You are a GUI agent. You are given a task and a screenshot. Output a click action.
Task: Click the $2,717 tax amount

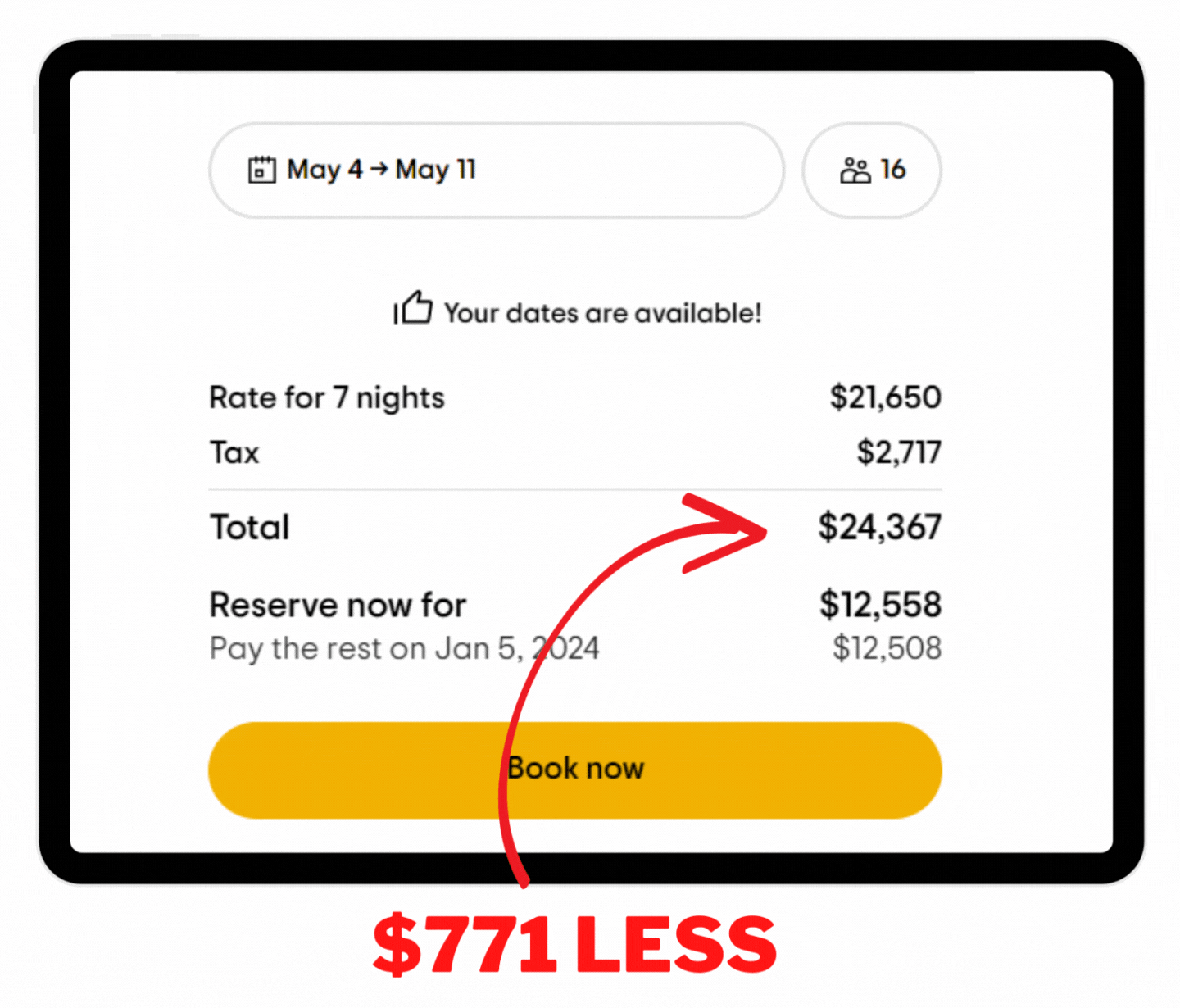[x=899, y=452]
